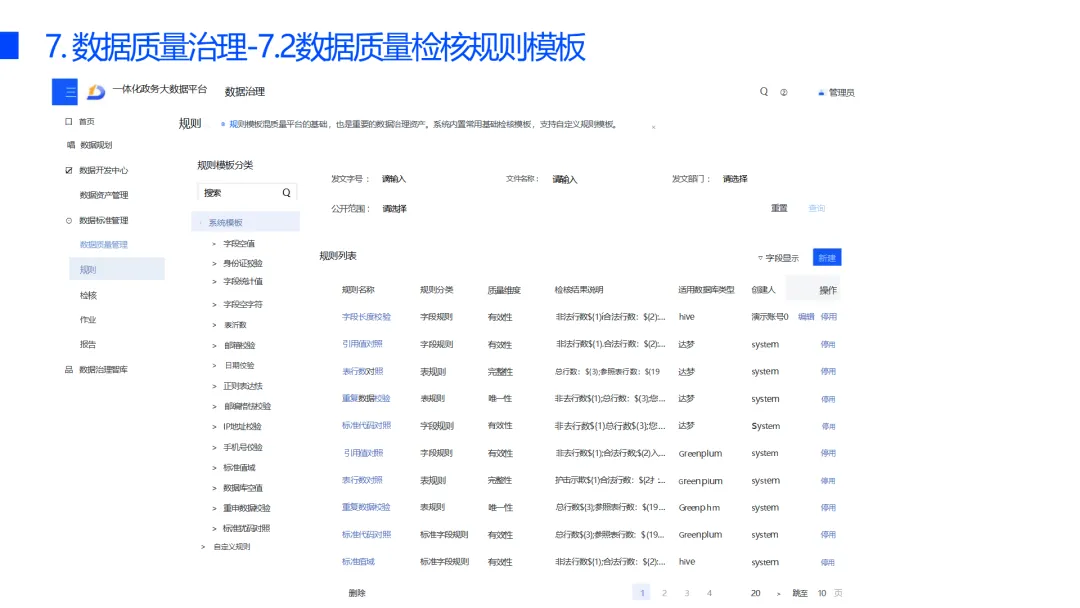1080x608 pixels.
Task: Open the header search magnifier icon
Action: point(764,92)
